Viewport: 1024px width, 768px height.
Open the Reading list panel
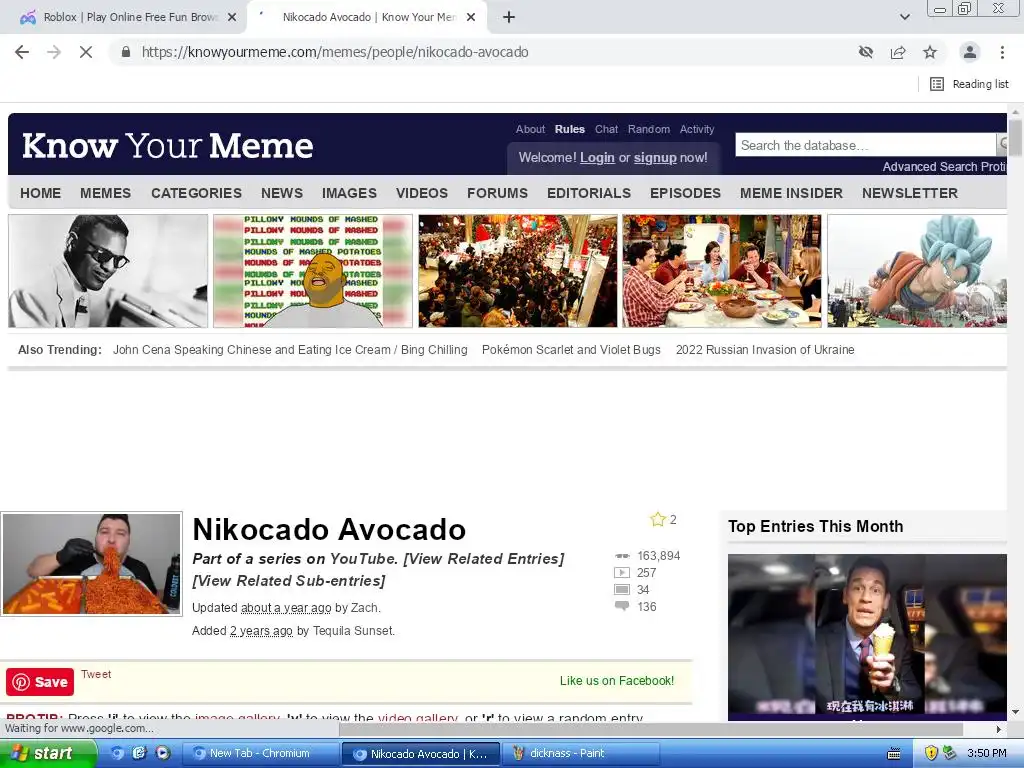969,84
